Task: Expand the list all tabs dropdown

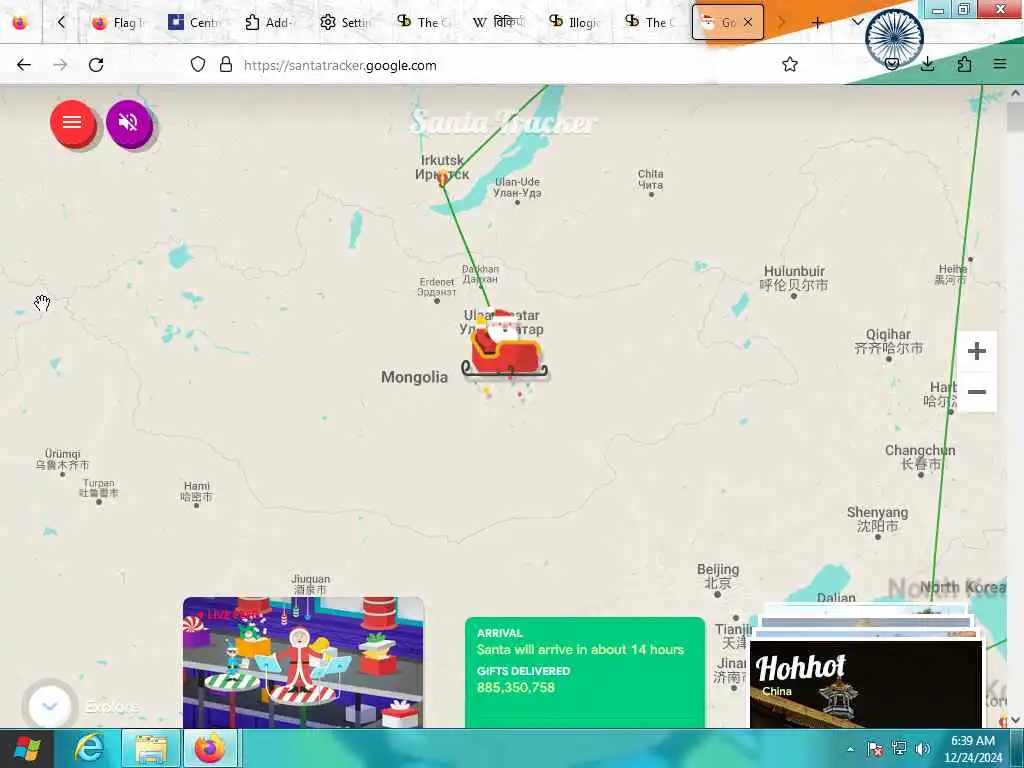Action: tap(858, 22)
